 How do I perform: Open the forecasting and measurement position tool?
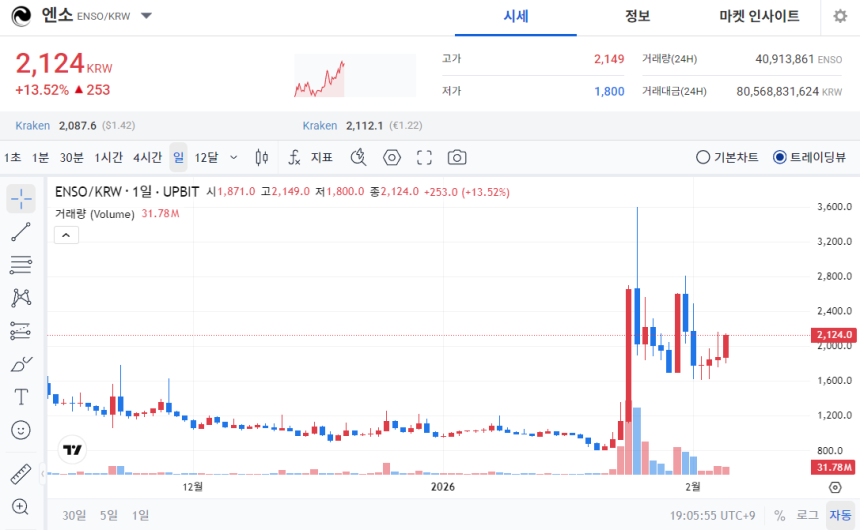tap(21, 331)
